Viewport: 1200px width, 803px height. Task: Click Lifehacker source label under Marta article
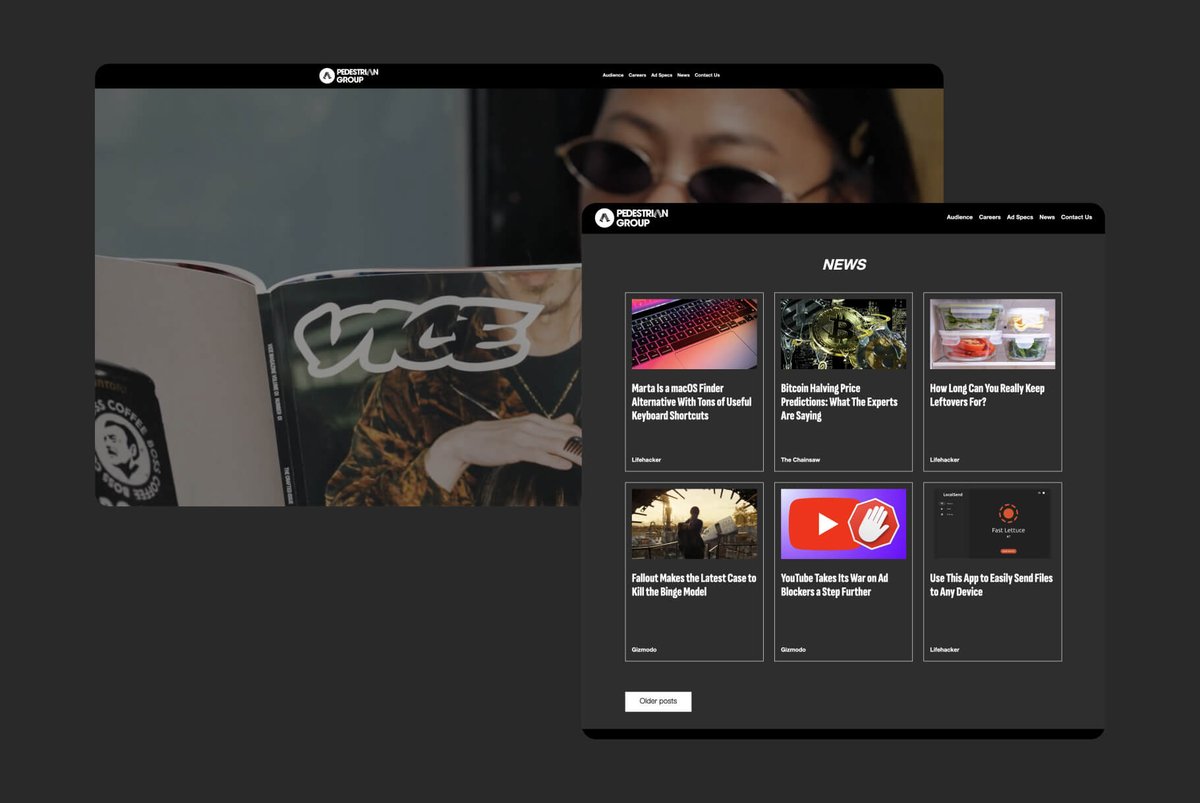coord(646,460)
